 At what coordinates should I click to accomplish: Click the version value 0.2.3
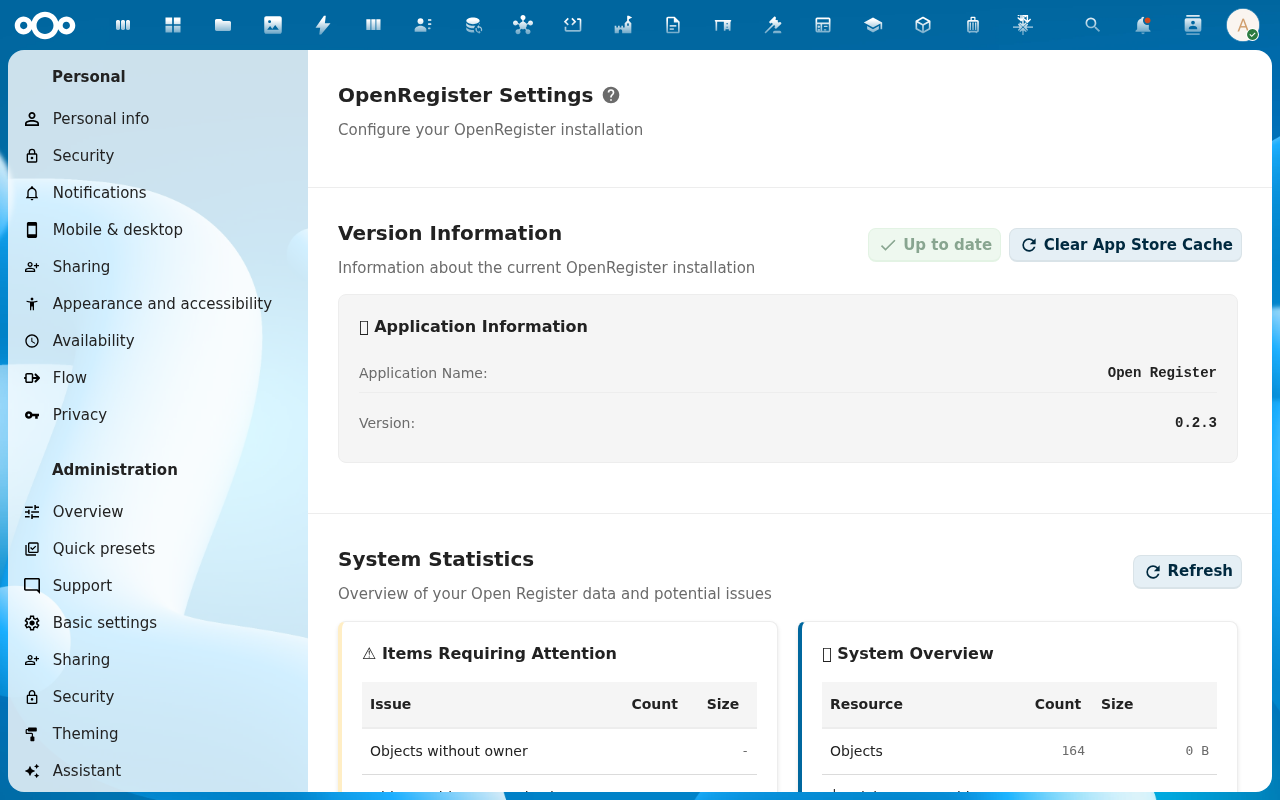pyautogui.click(x=1195, y=423)
